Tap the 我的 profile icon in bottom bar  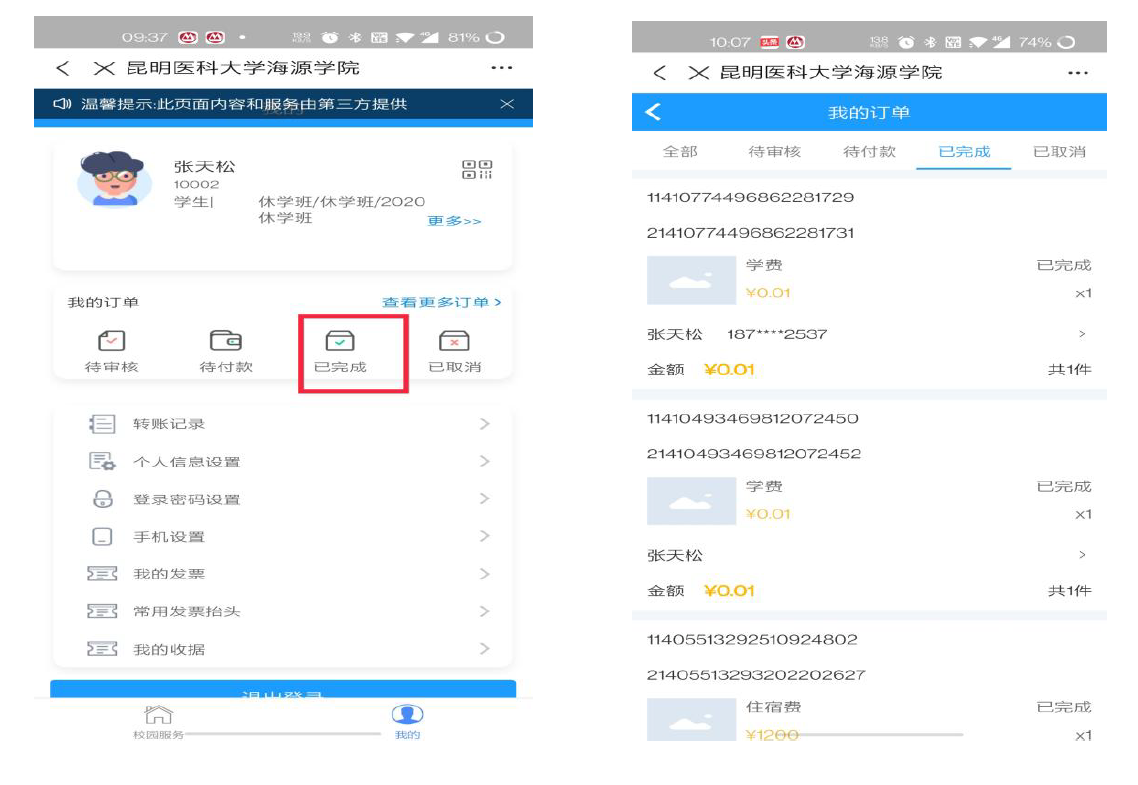(407, 716)
